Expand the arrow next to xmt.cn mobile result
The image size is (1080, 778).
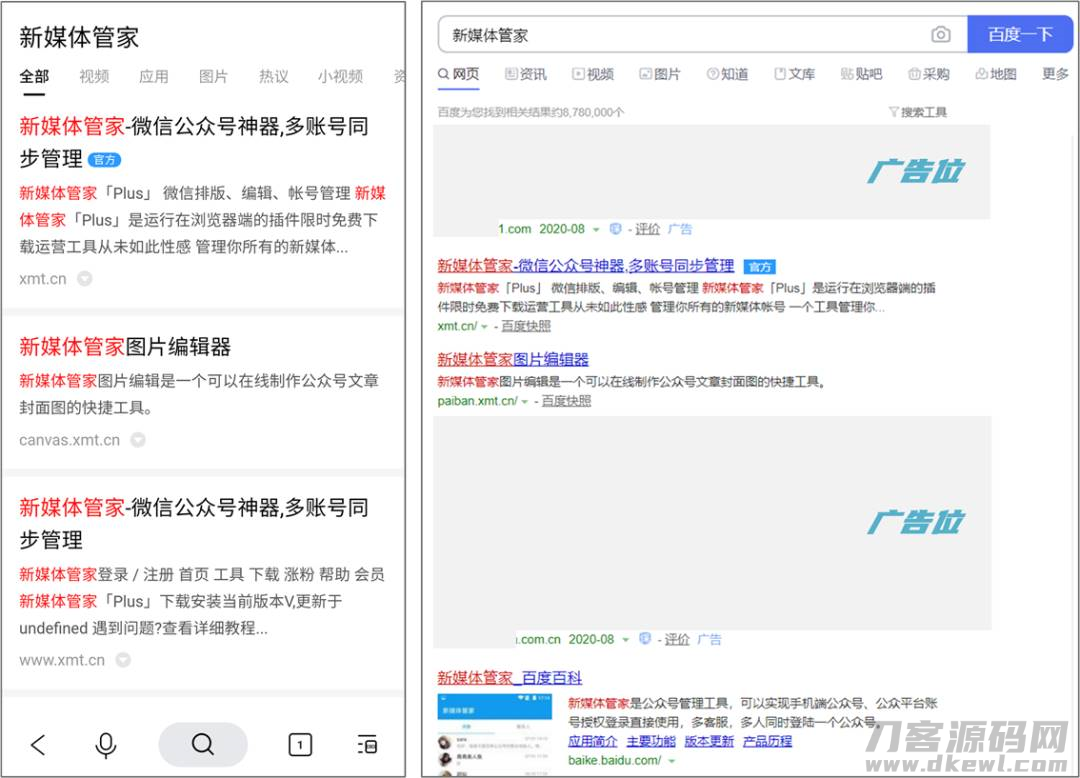[85, 279]
